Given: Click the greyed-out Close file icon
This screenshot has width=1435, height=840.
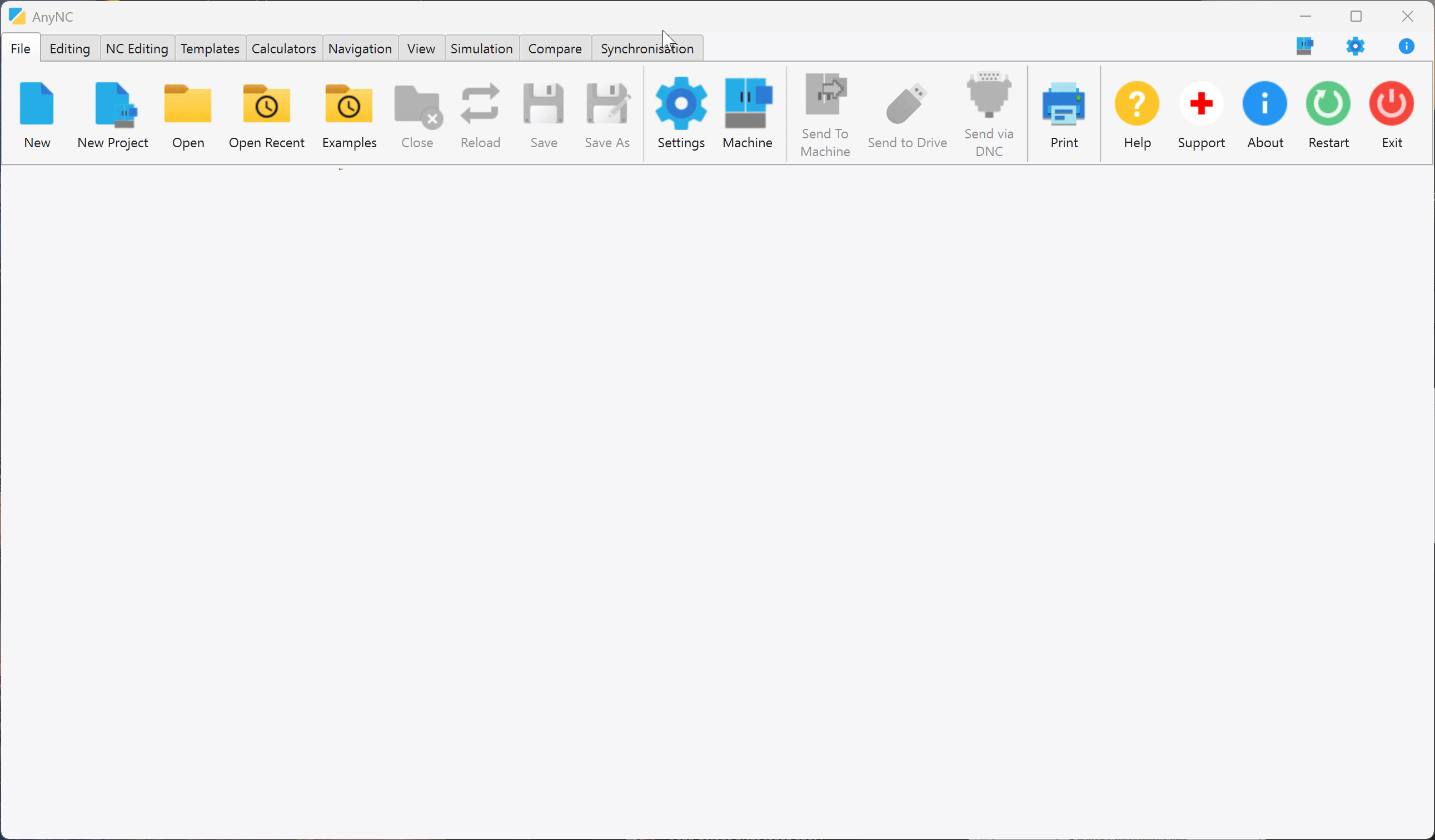Looking at the screenshot, I should [x=418, y=107].
